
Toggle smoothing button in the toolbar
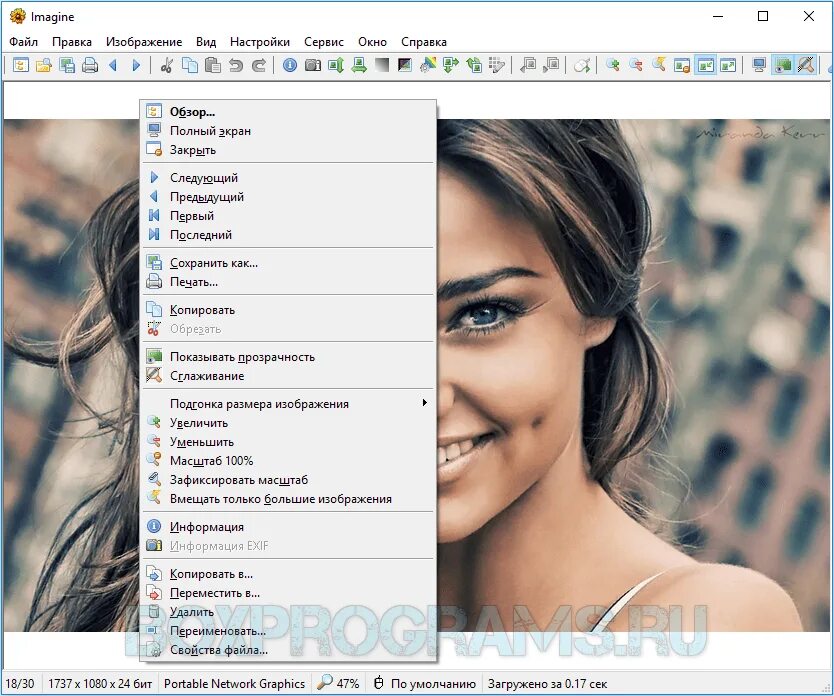click(806, 65)
